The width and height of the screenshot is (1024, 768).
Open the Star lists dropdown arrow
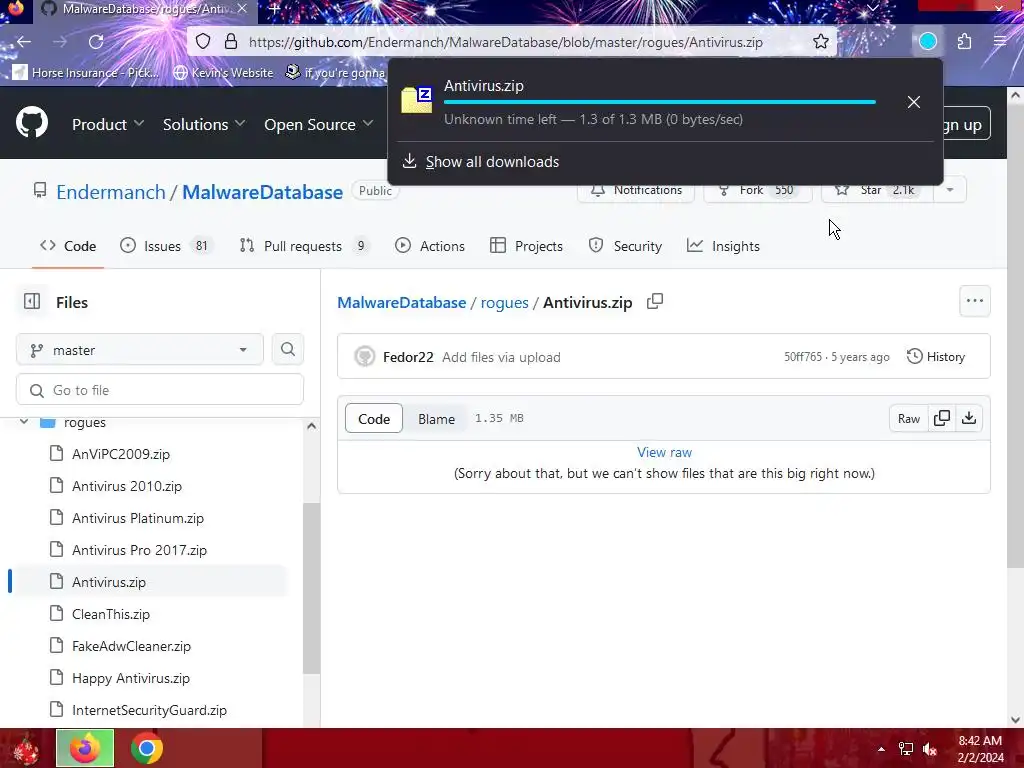(950, 190)
